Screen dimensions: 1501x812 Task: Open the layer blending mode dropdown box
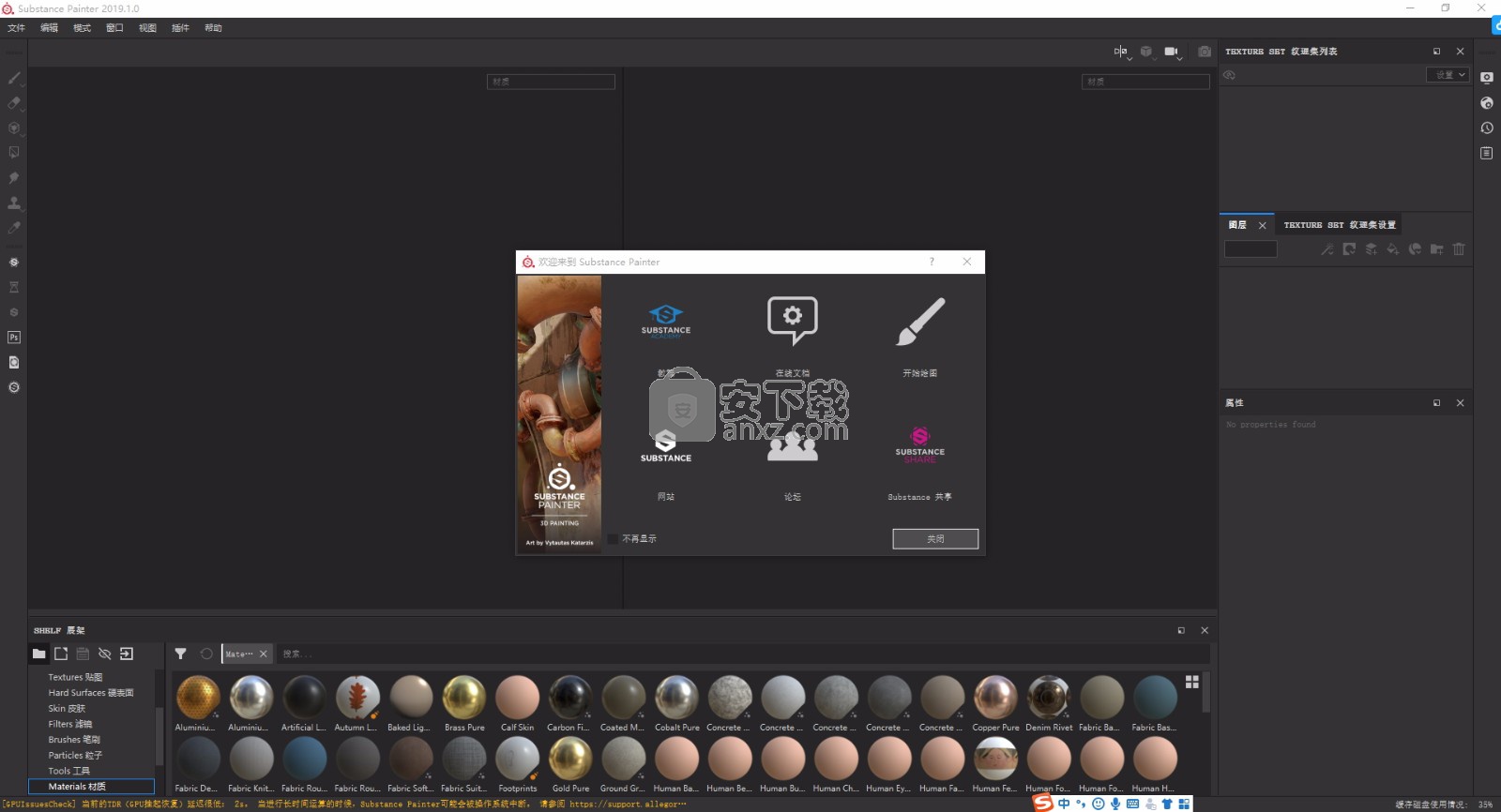pyautogui.click(x=1251, y=248)
